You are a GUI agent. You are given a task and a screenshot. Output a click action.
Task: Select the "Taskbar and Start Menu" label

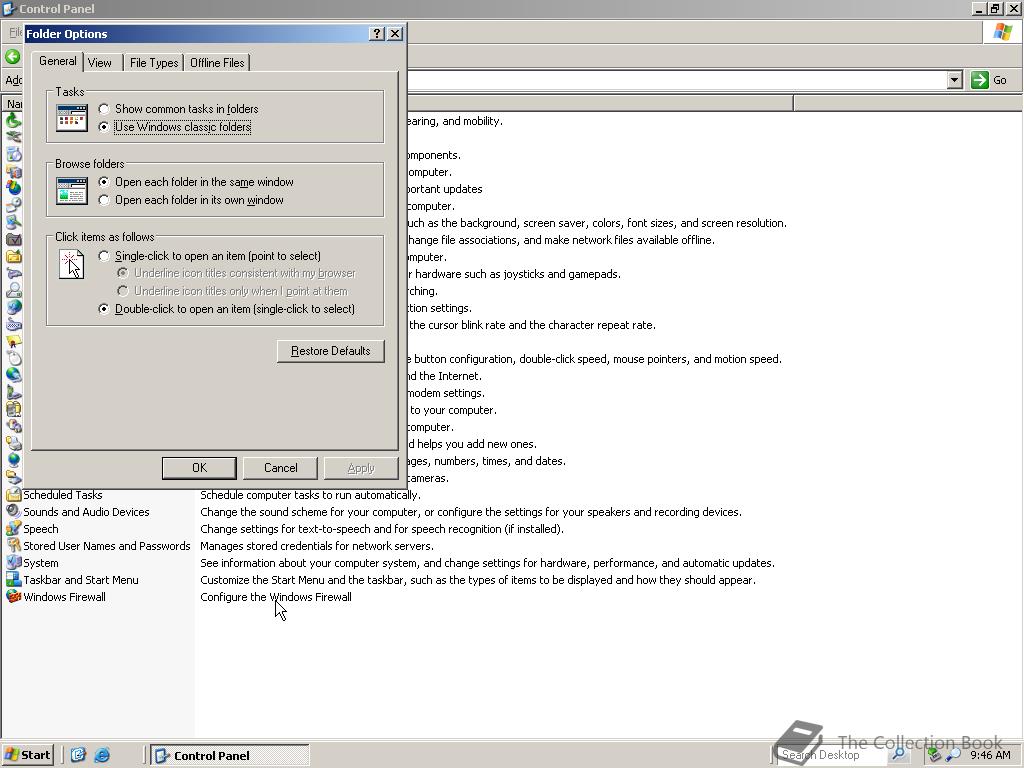click(x=81, y=580)
